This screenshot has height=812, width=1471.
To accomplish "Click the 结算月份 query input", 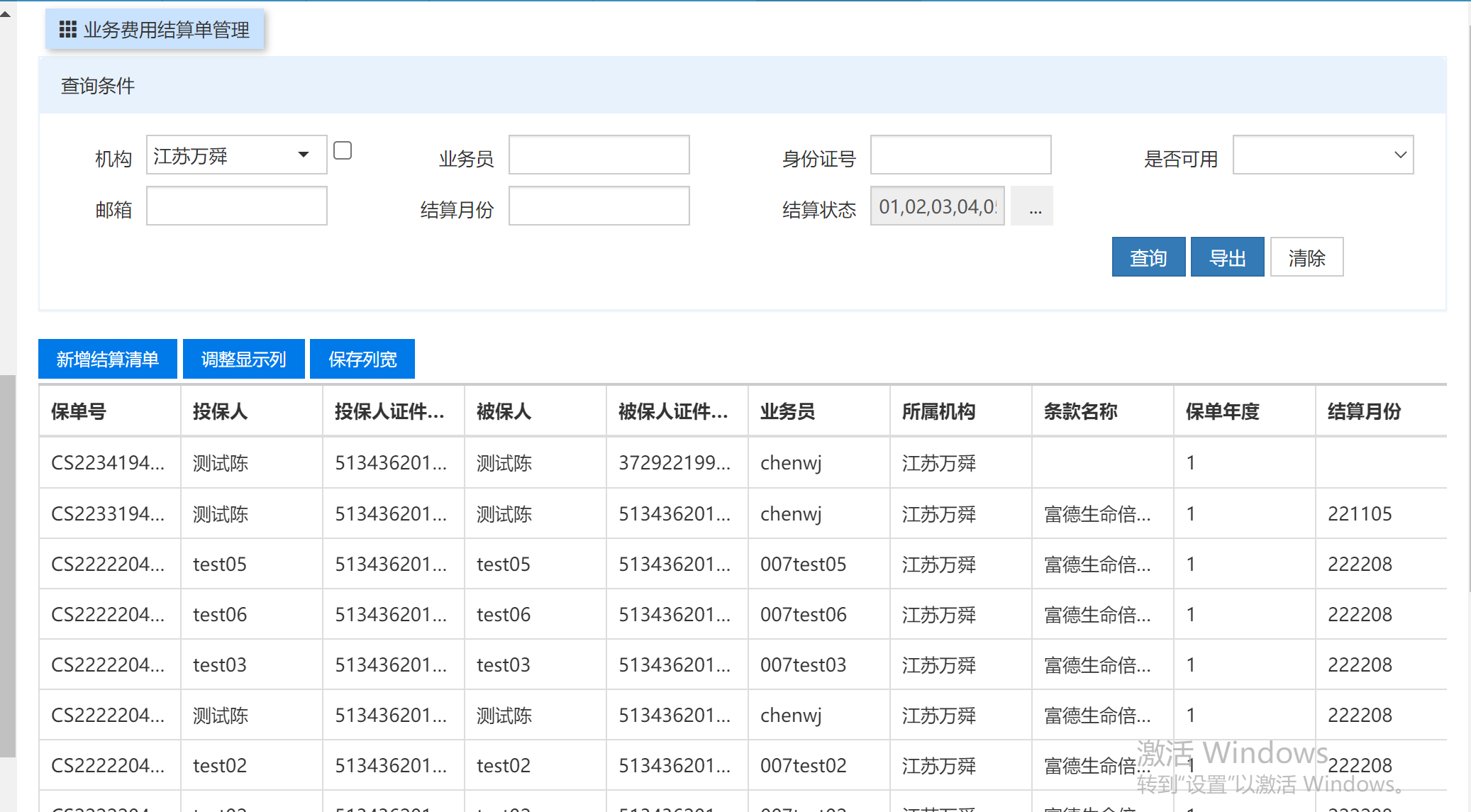I will tap(599, 206).
